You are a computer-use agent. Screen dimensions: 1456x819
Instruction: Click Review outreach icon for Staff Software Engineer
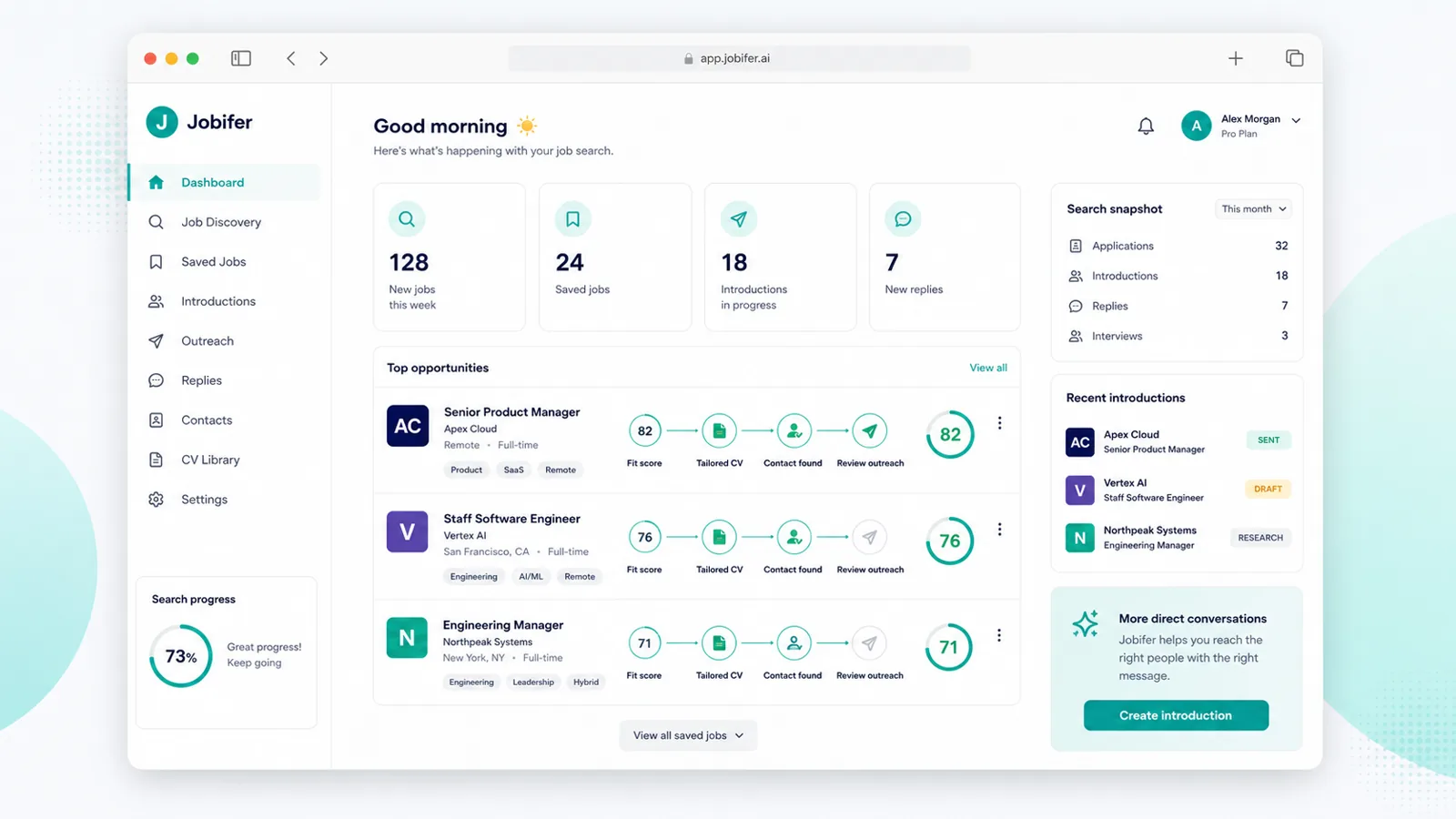[x=870, y=537]
